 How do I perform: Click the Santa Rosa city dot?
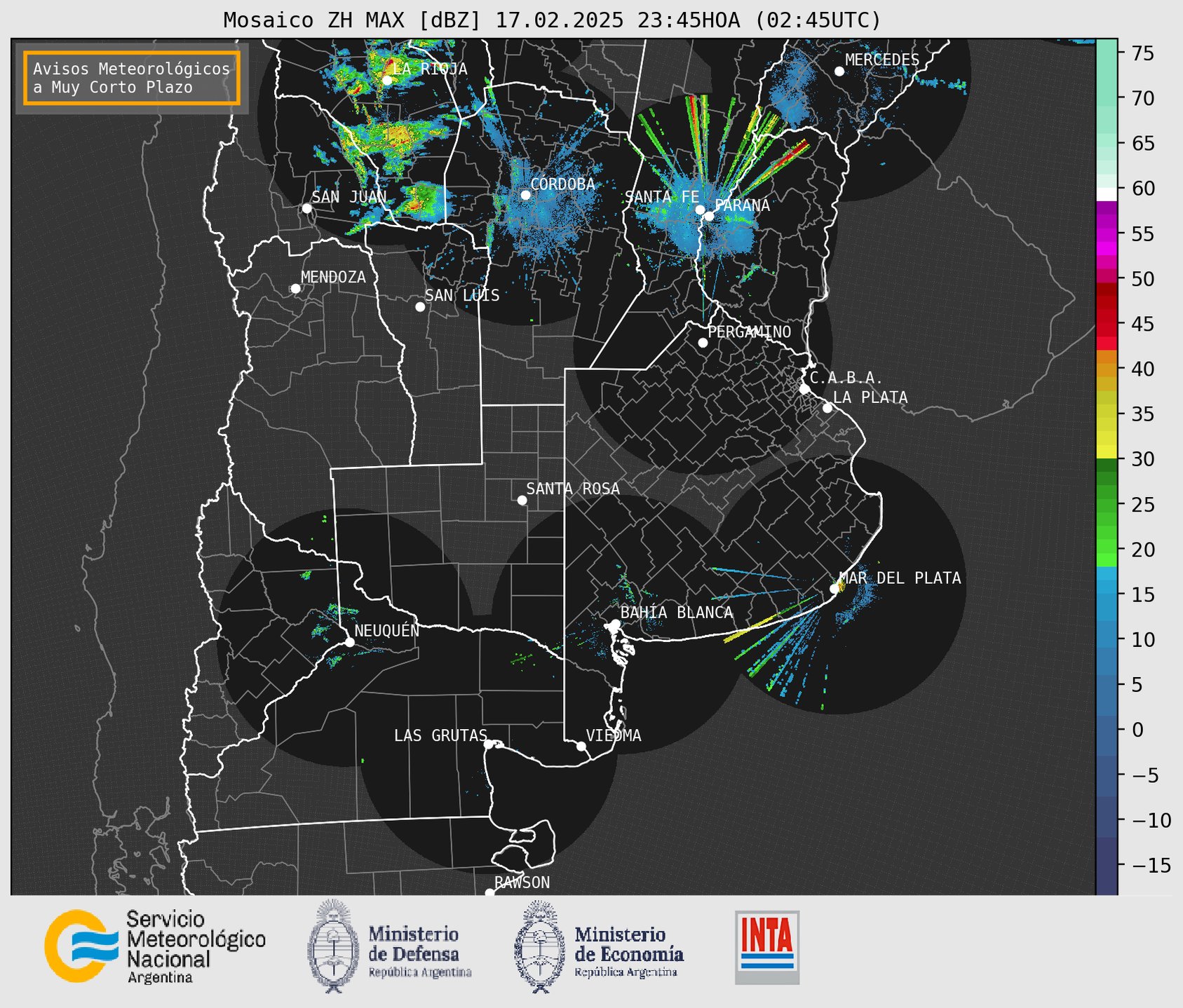click(522, 500)
